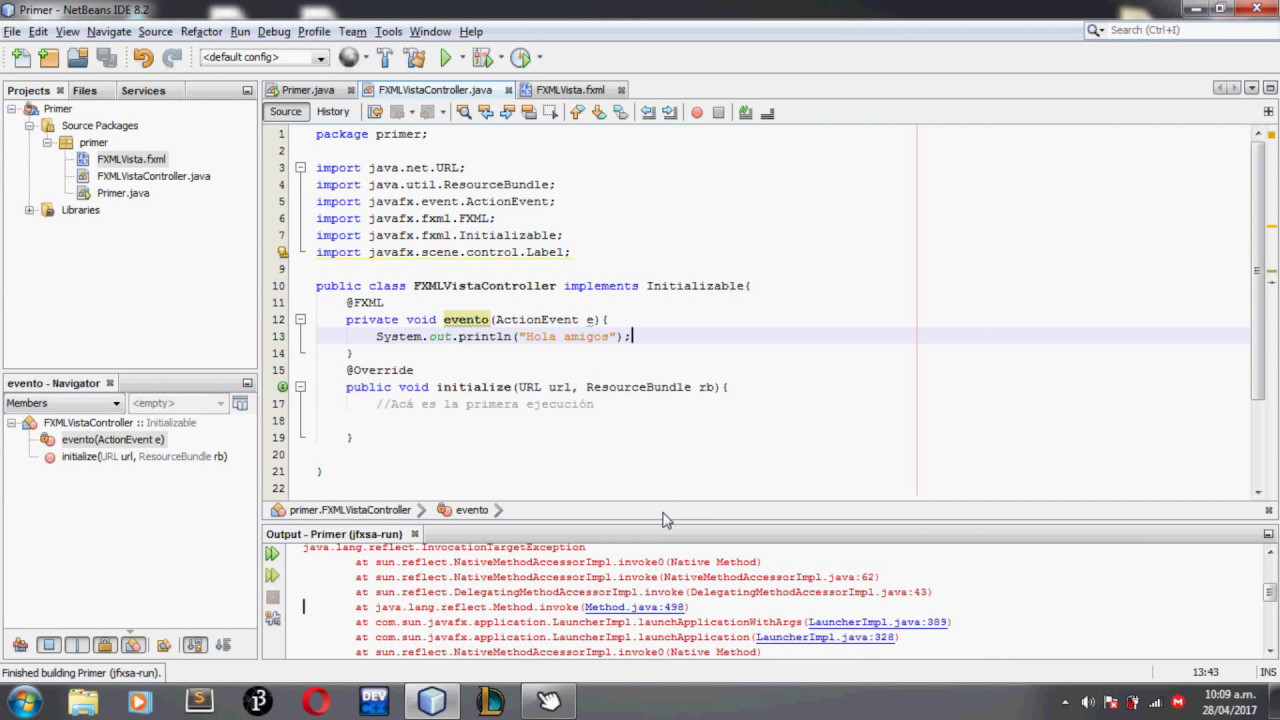Collapse FXMLVistaController node in Navigator

pyautogui.click(x=13, y=422)
